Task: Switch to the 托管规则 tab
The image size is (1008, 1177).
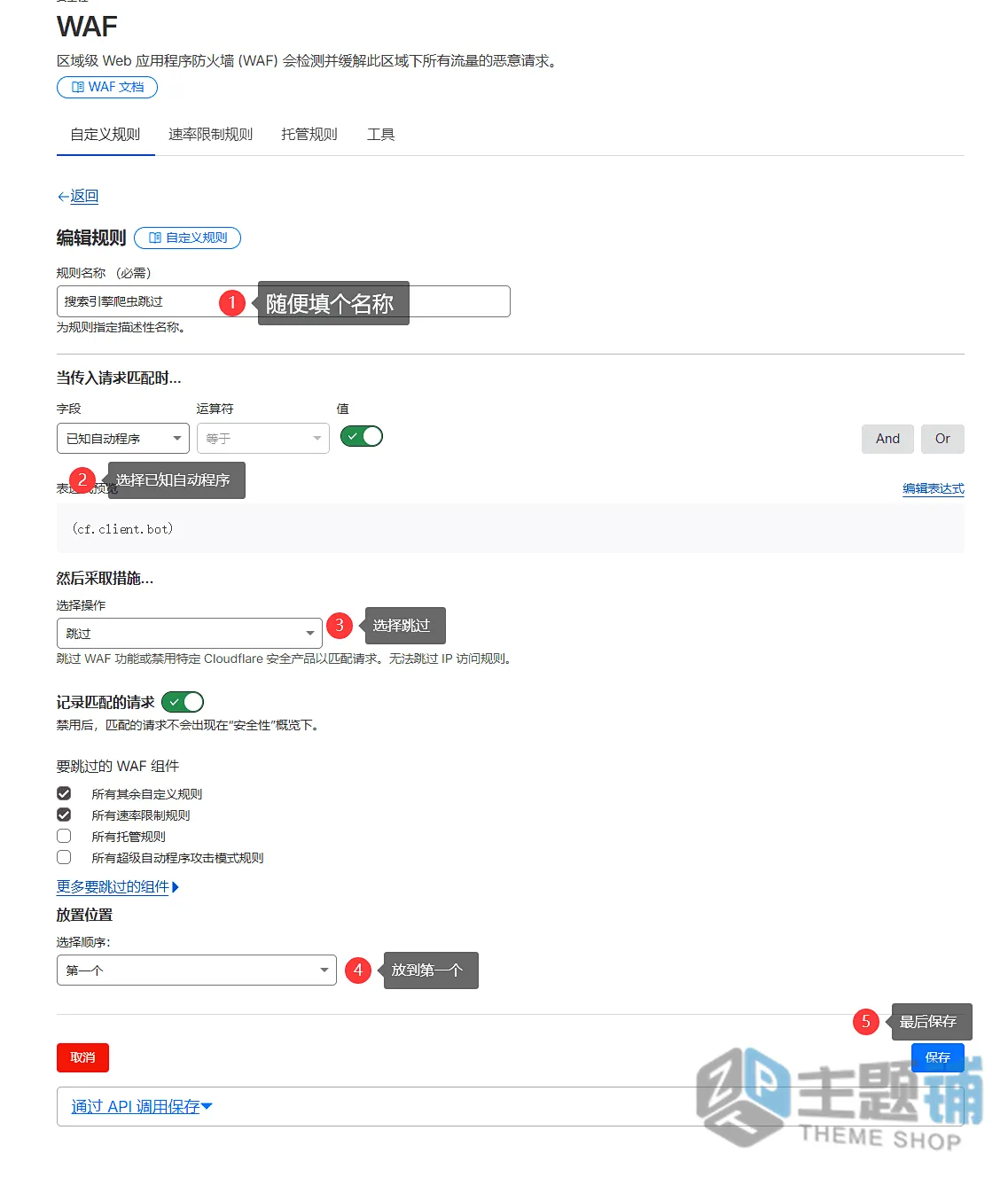Action: tap(309, 135)
